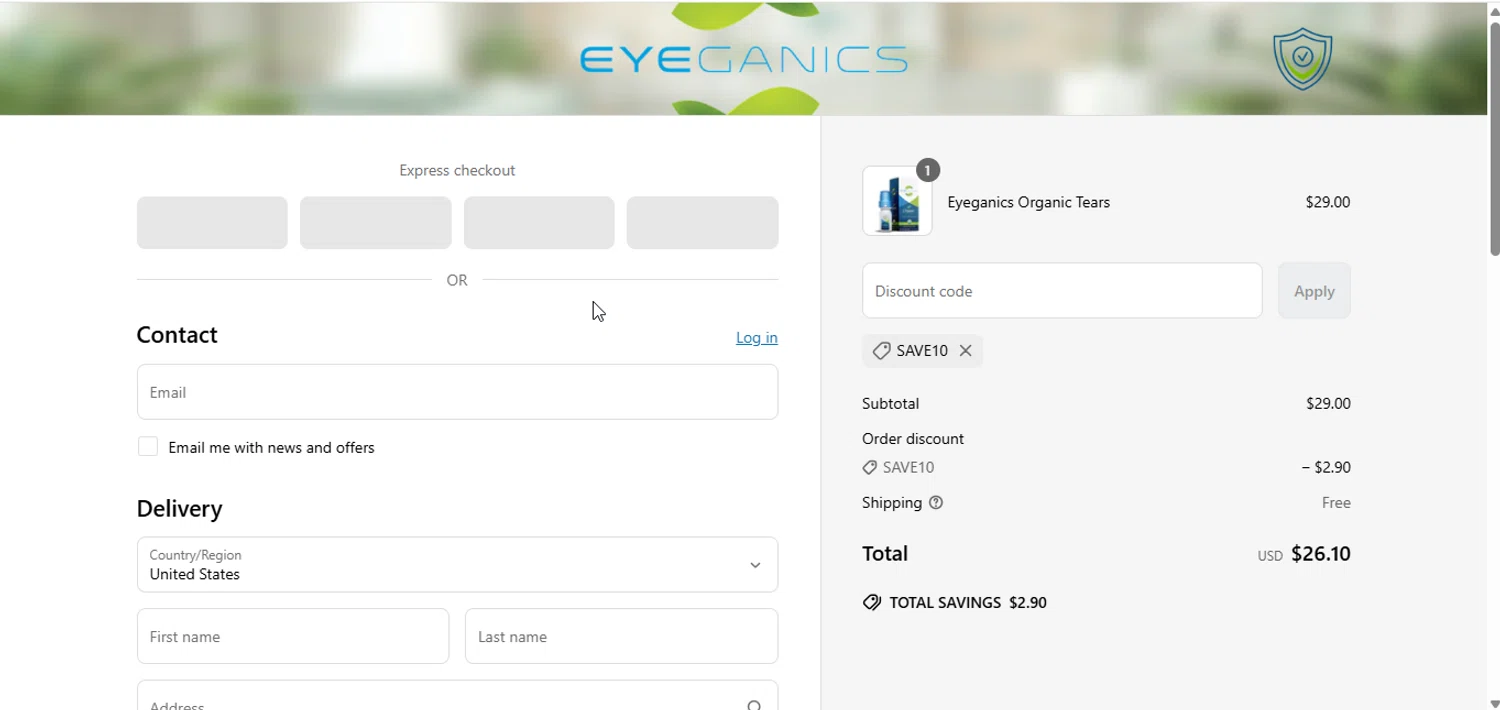Click the search icon in Address field
This screenshot has height=710, width=1500.
(755, 706)
